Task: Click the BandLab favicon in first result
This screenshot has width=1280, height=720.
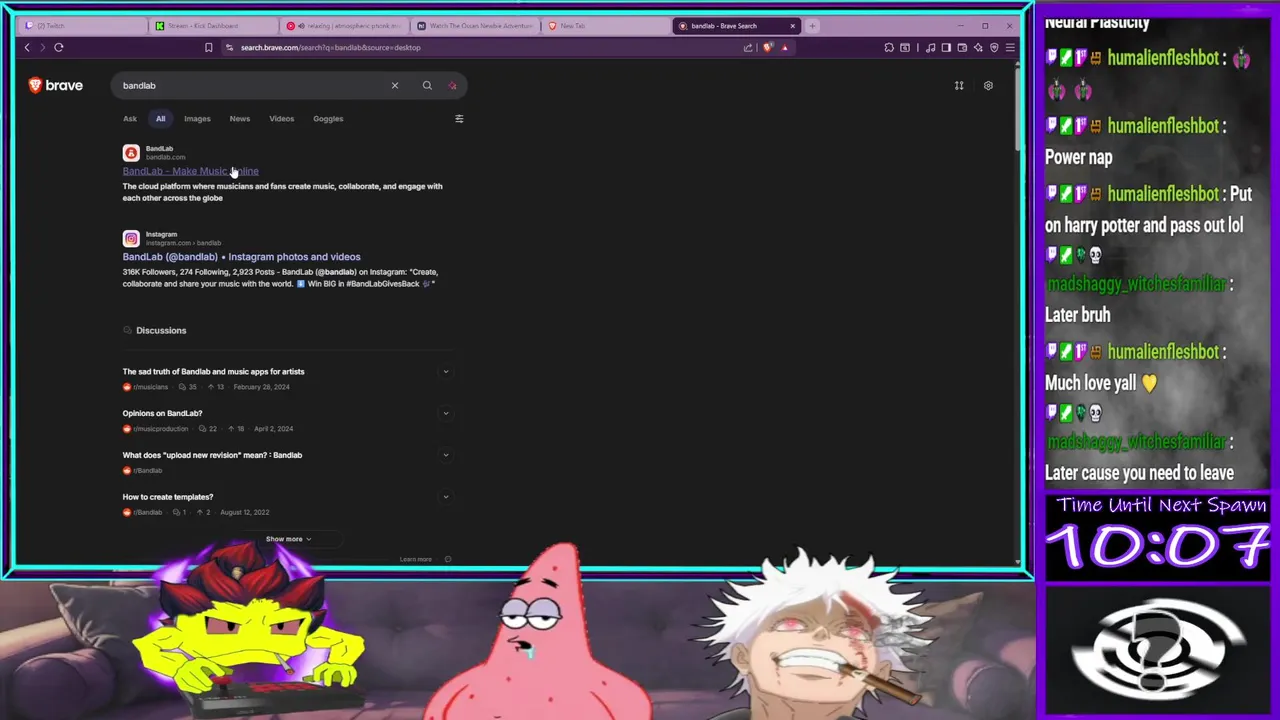Action: (x=131, y=153)
